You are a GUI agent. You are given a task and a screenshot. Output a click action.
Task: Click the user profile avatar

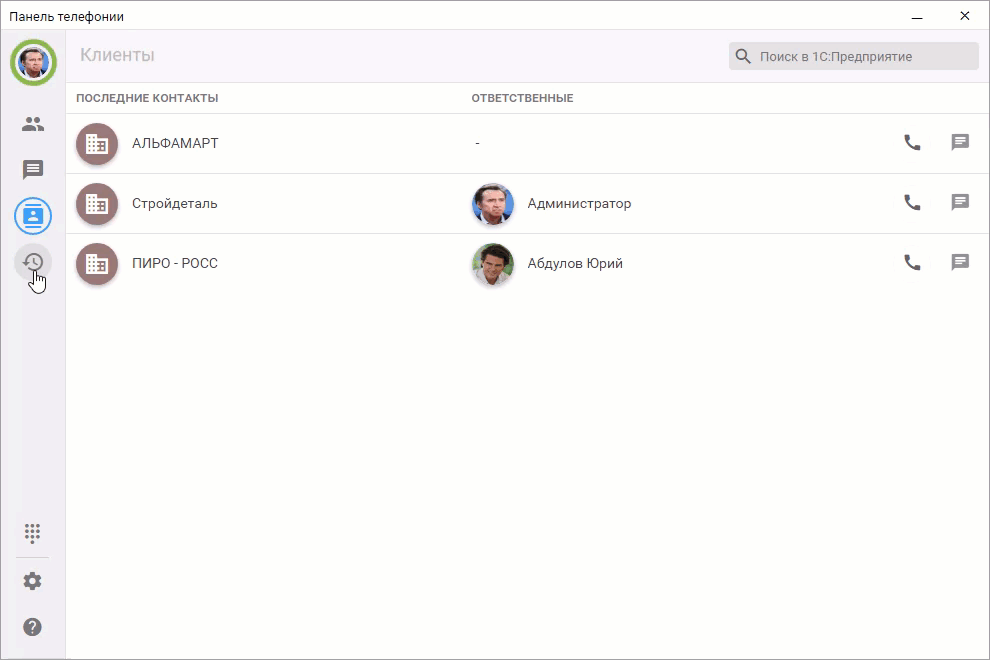pos(33,63)
